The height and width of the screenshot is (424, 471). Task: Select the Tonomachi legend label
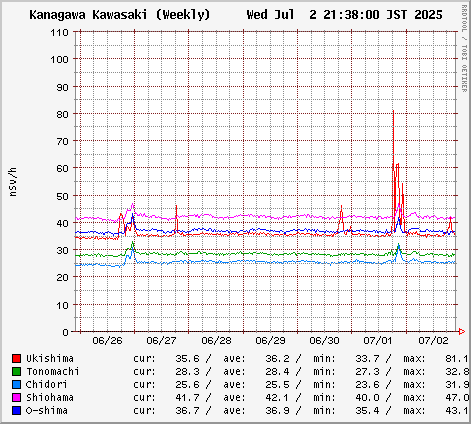tap(53, 371)
